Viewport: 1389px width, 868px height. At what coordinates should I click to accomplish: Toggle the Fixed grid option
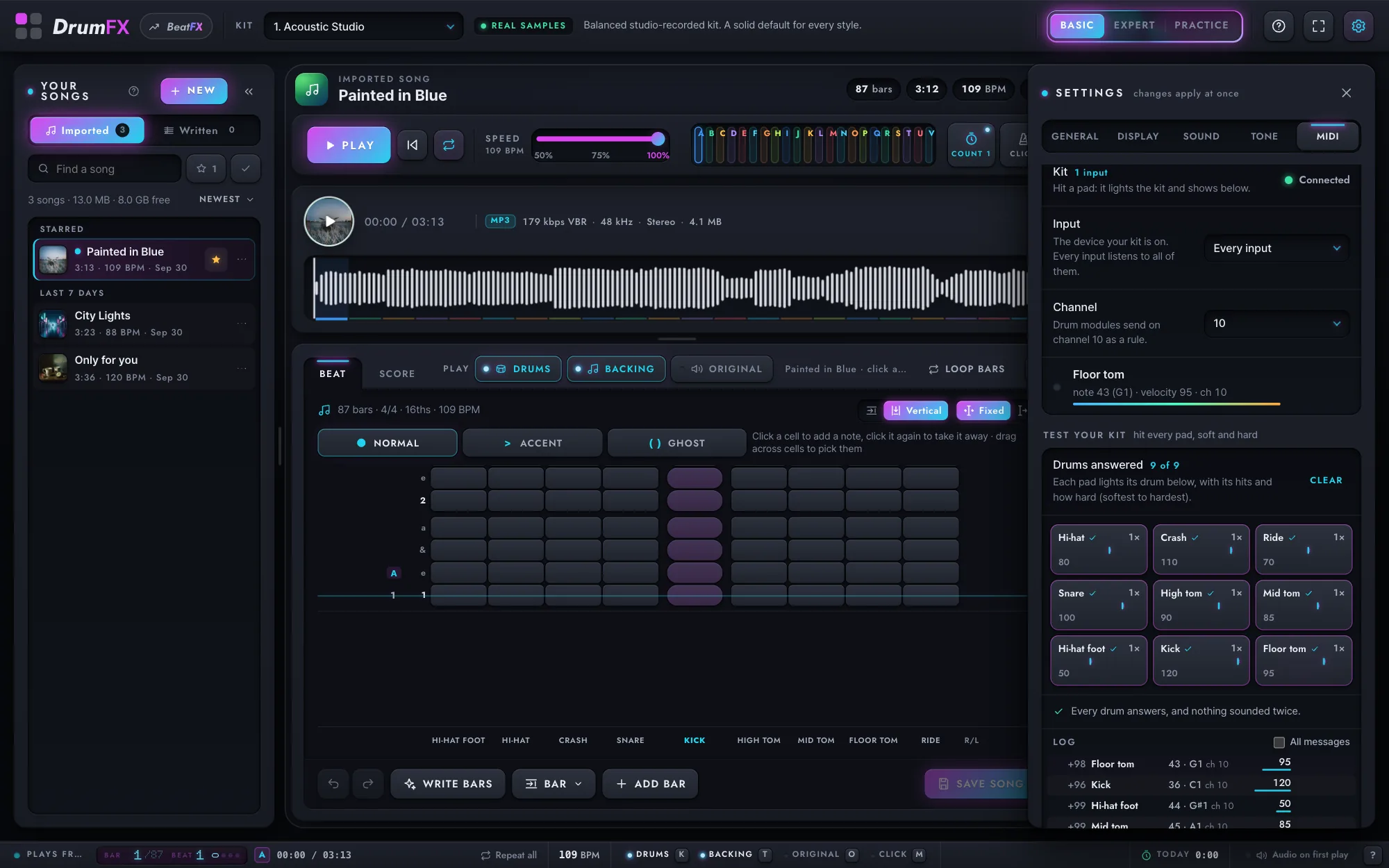click(x=983, y=410)
